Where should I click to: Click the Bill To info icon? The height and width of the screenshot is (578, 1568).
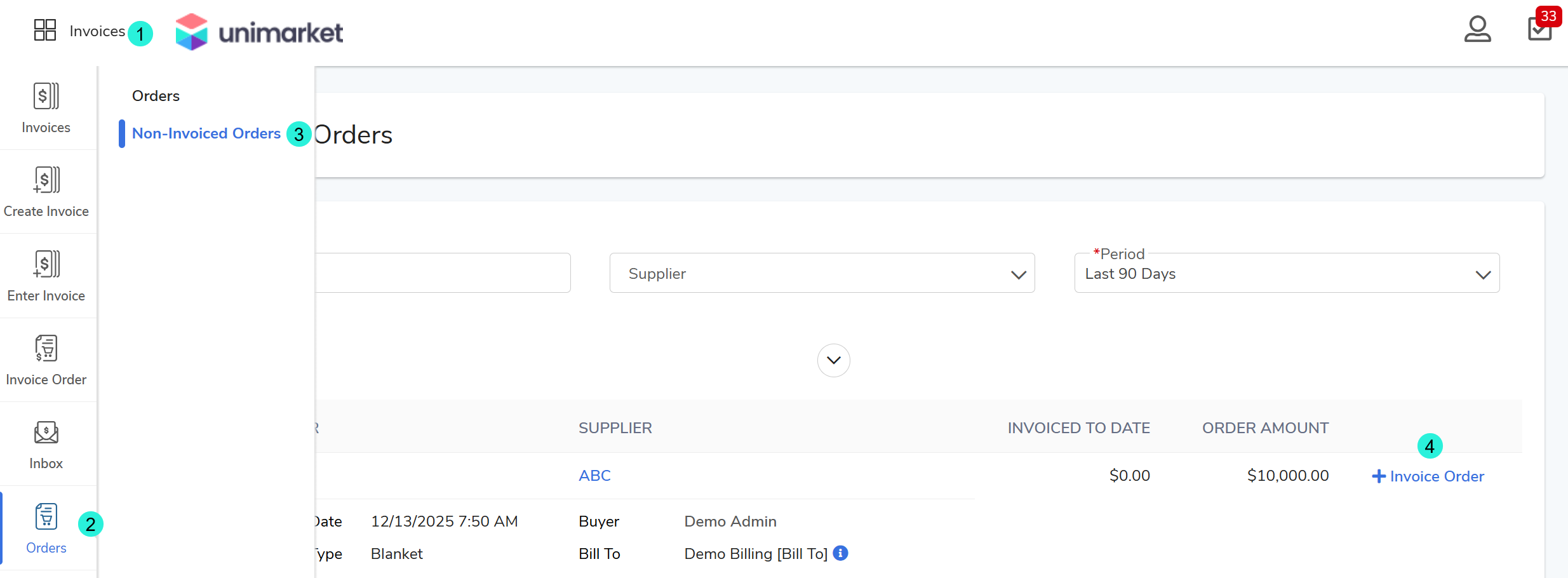tap(840, 553)
